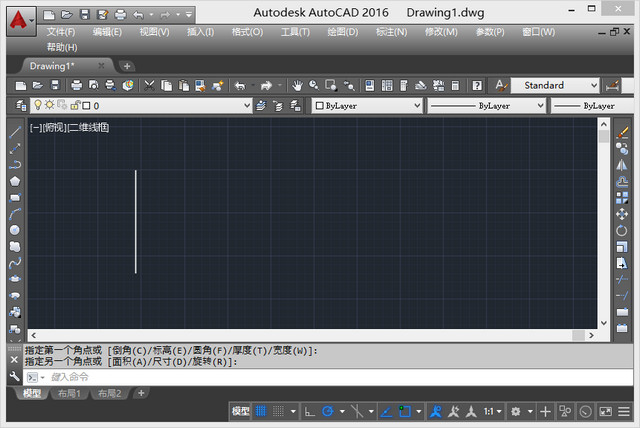Viewport: 640px width, 428px height.
Task: Click the Zoom Realtime magnifier icon
Action: coord(314,85)
